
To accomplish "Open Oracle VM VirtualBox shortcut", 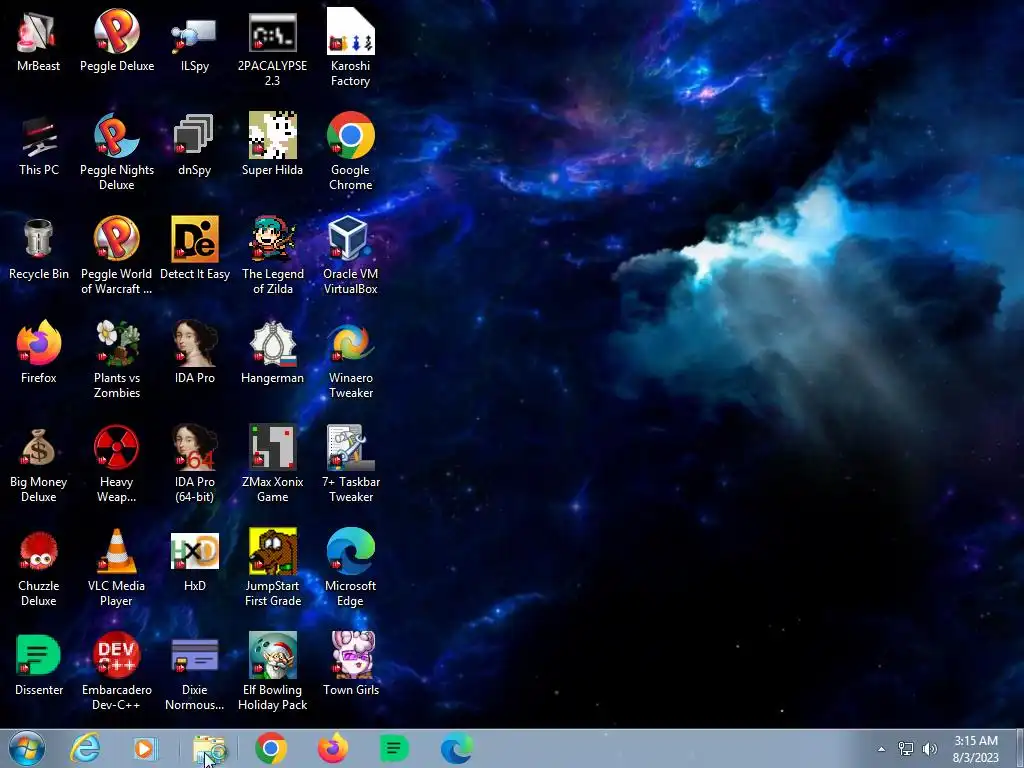I will click(x=351, y=256).
